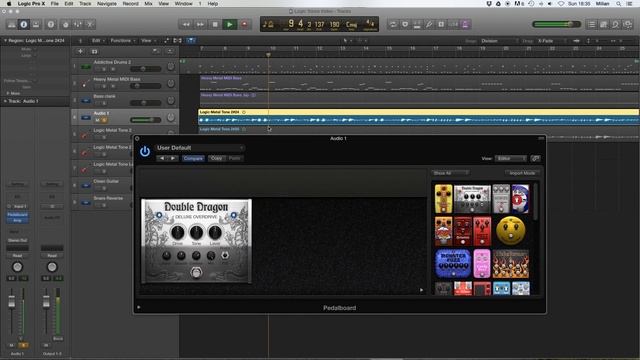
Task: Click duplicate track button beside plus
Action: tap(94, 51)
